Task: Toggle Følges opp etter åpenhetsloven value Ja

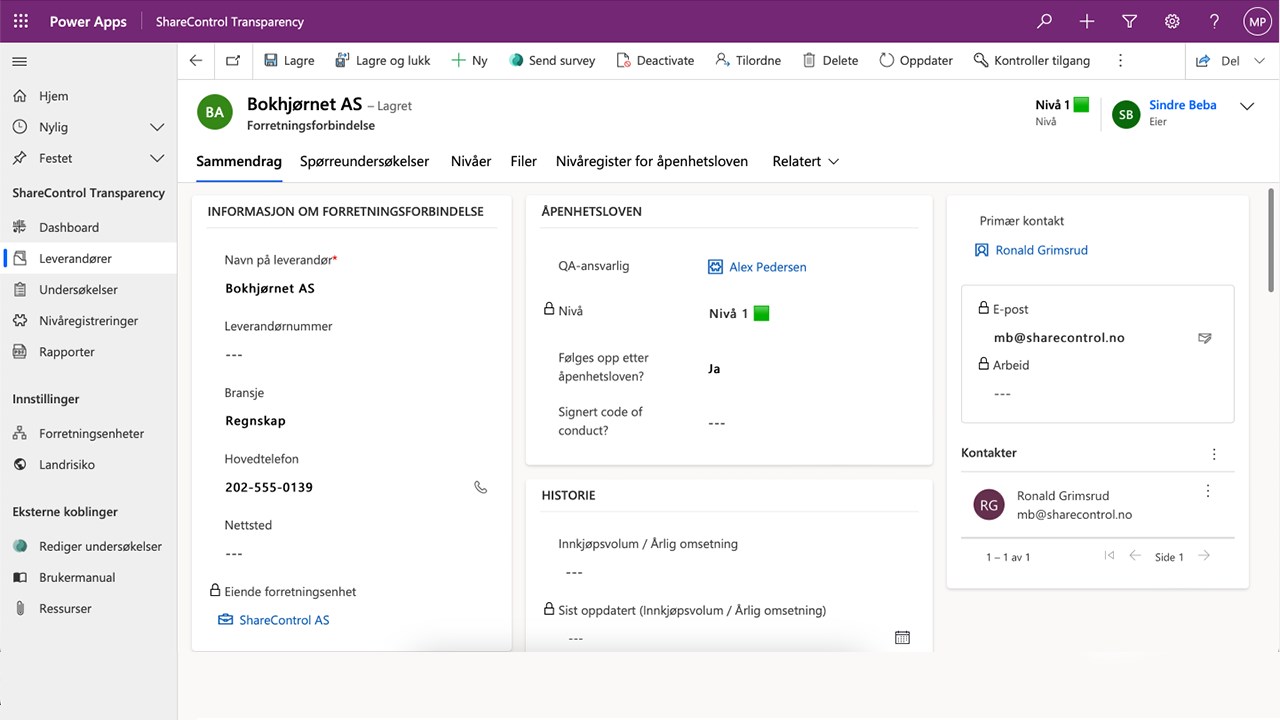Action: click(714, 368)
